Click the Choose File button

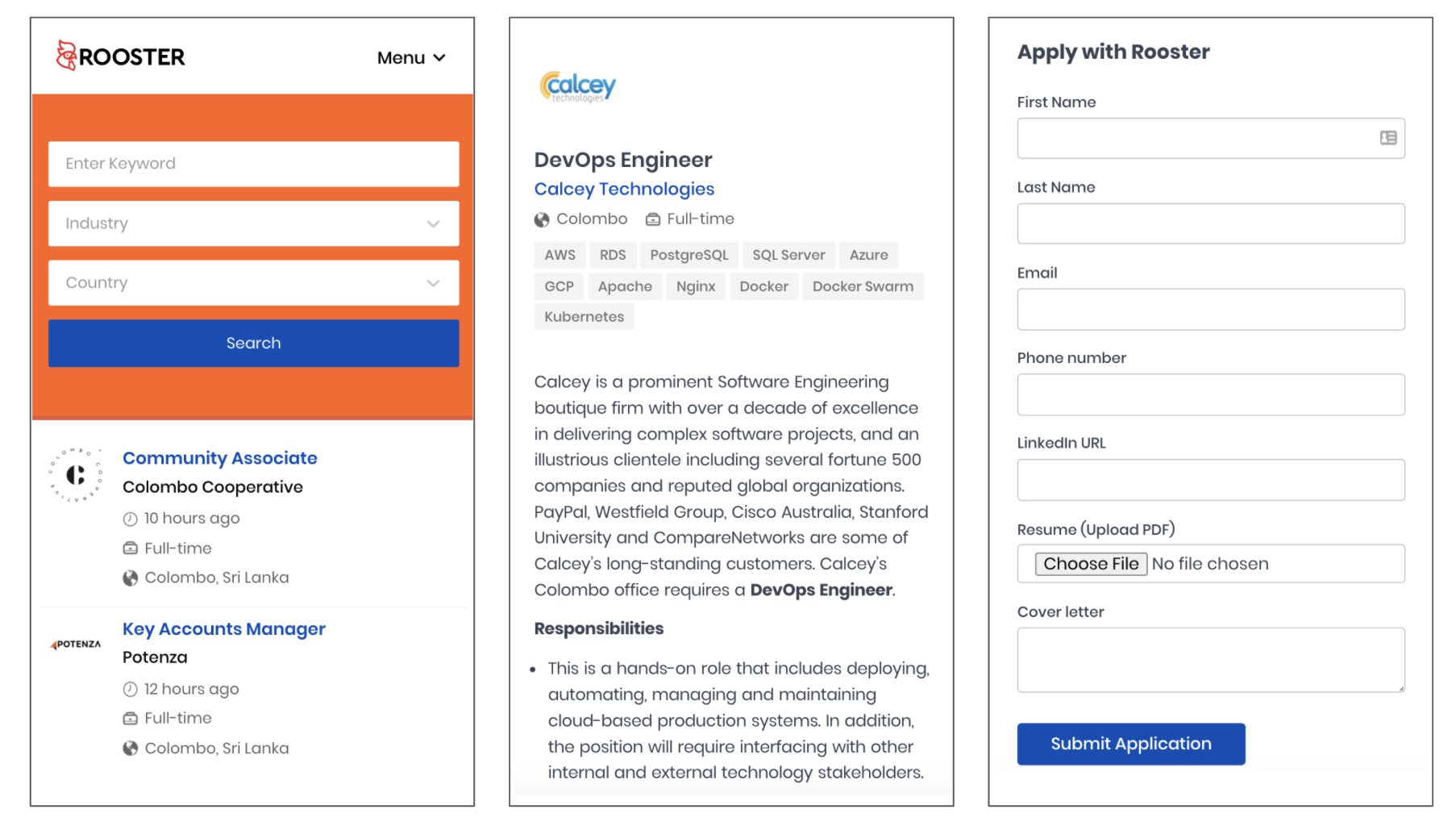[x=1090, y=564]
